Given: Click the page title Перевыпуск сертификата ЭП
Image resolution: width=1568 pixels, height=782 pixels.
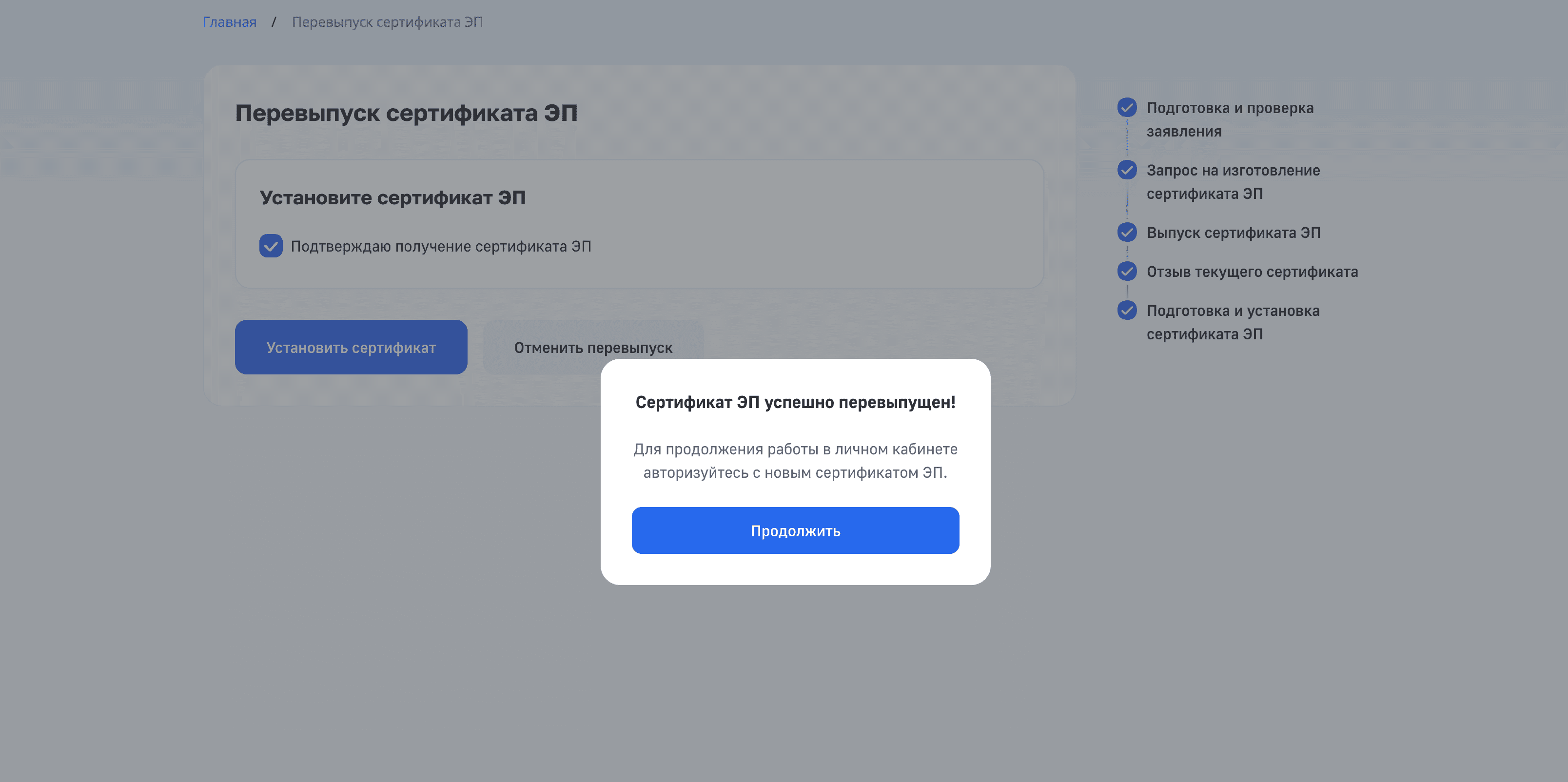Looking at the screenshot, I should [x=406, y=113].
